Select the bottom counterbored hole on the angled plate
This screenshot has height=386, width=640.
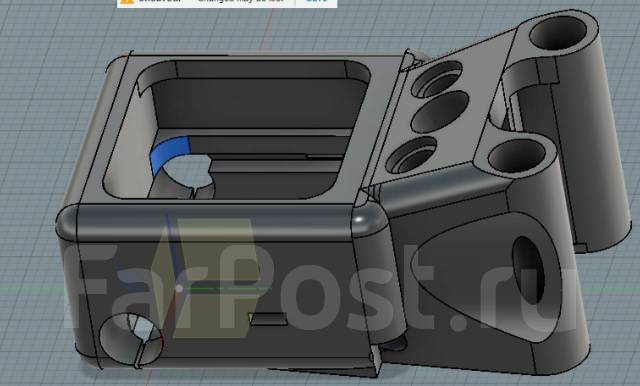click(411, 155)
